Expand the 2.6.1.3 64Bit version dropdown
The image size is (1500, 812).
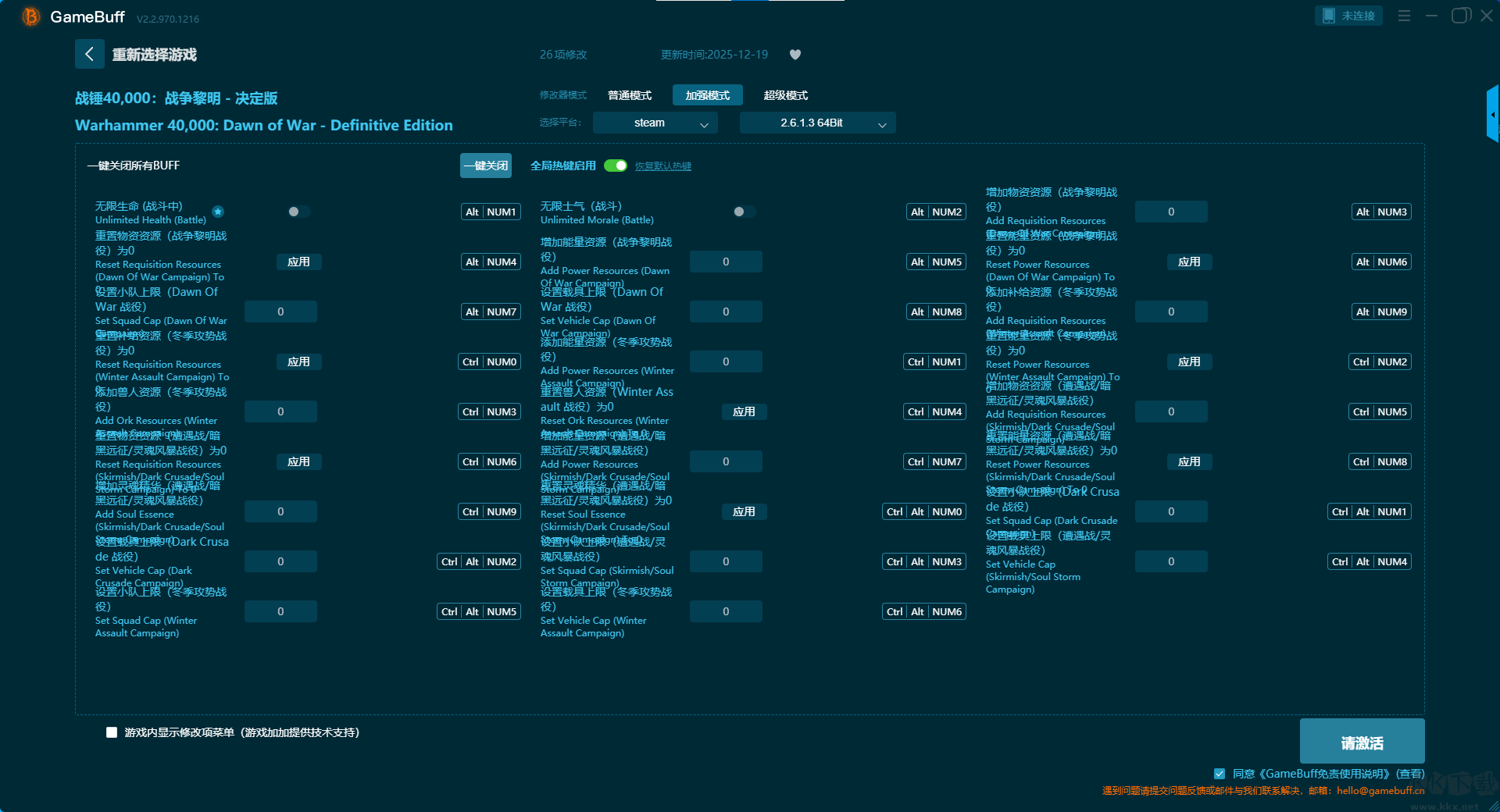(x=817, y=123)
